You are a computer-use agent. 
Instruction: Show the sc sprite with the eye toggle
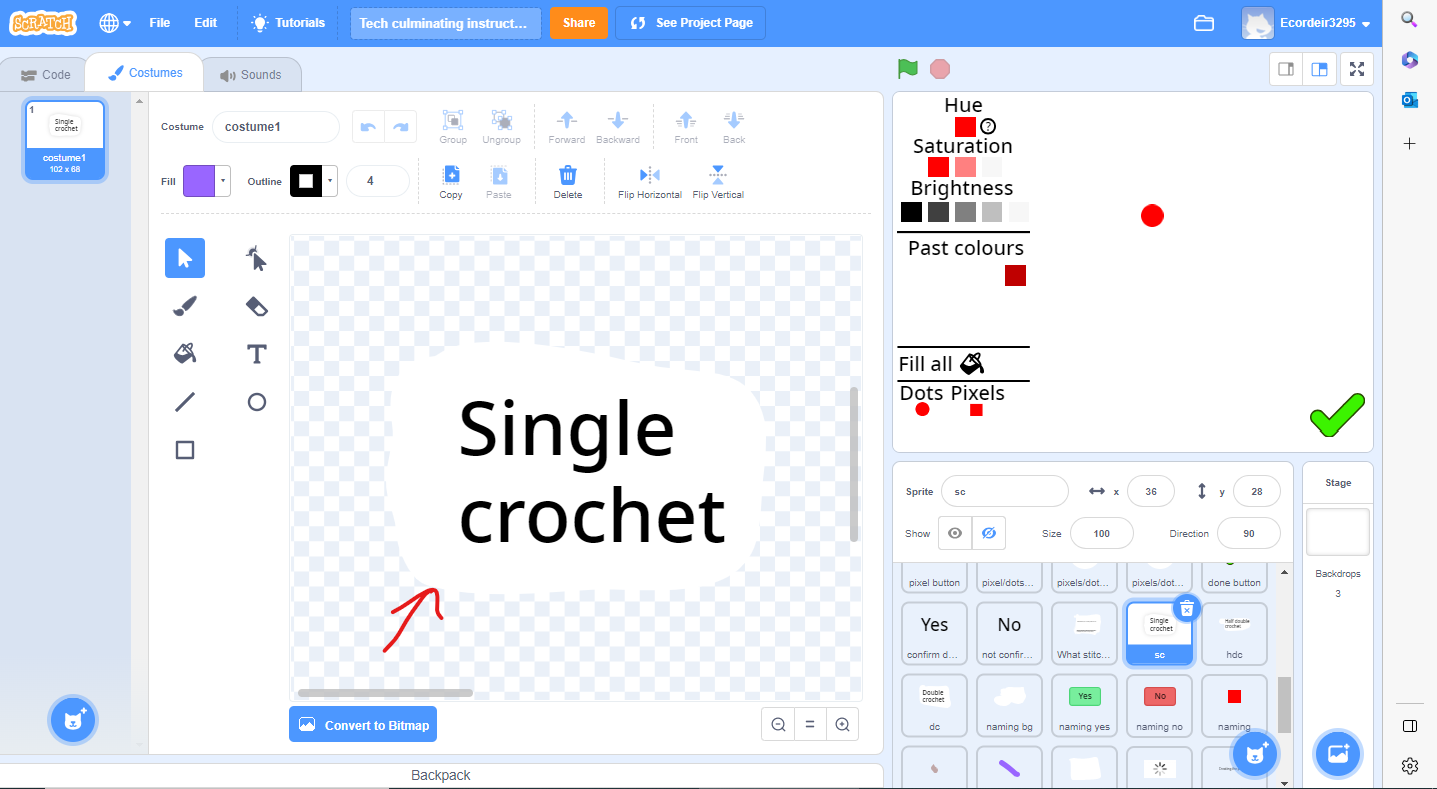(x=955, y=533)
